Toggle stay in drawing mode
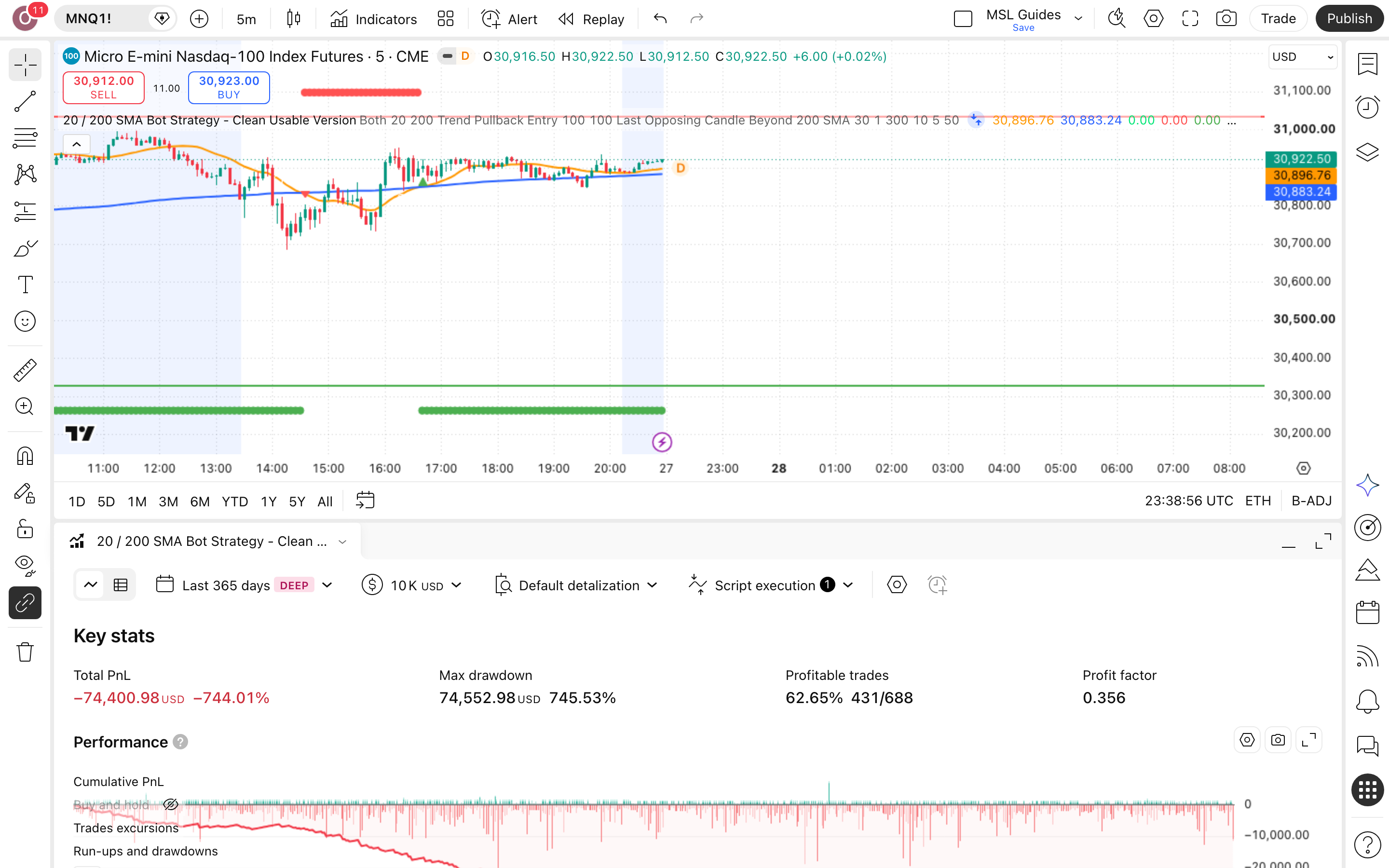This screenshot has width=1389, height=868. click(x=25, y=493)
